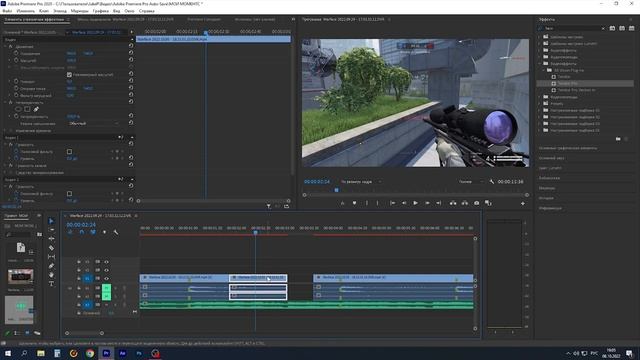The image size is (640, 360).
Task: Open the Clip menu
Action: click(44, 11)
